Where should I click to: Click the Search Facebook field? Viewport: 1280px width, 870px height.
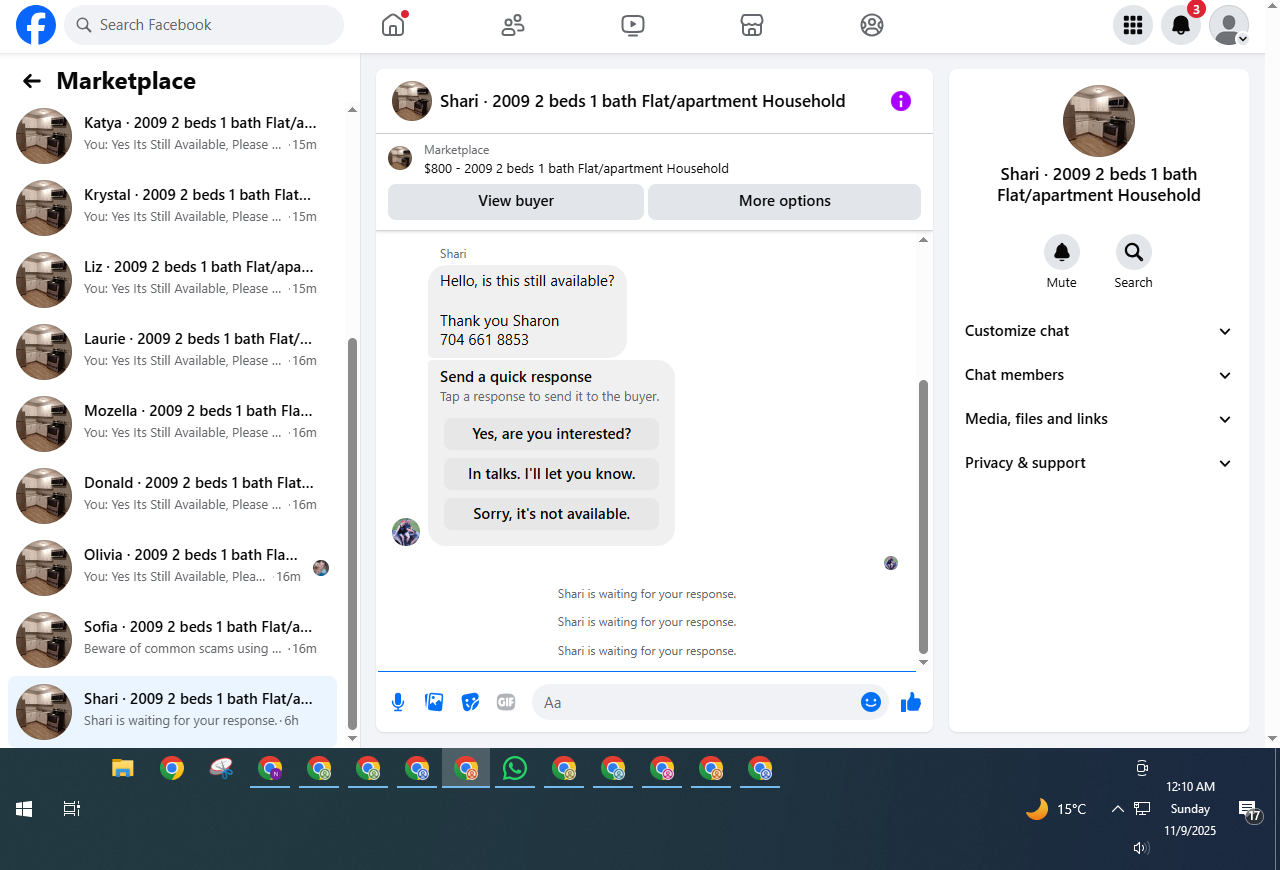pos(204,25)
